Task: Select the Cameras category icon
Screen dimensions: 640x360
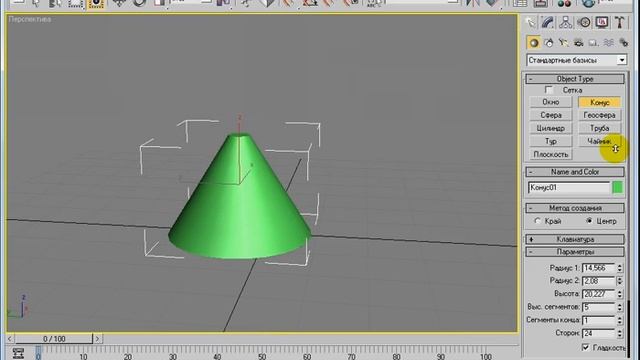Action: point(578,43)
